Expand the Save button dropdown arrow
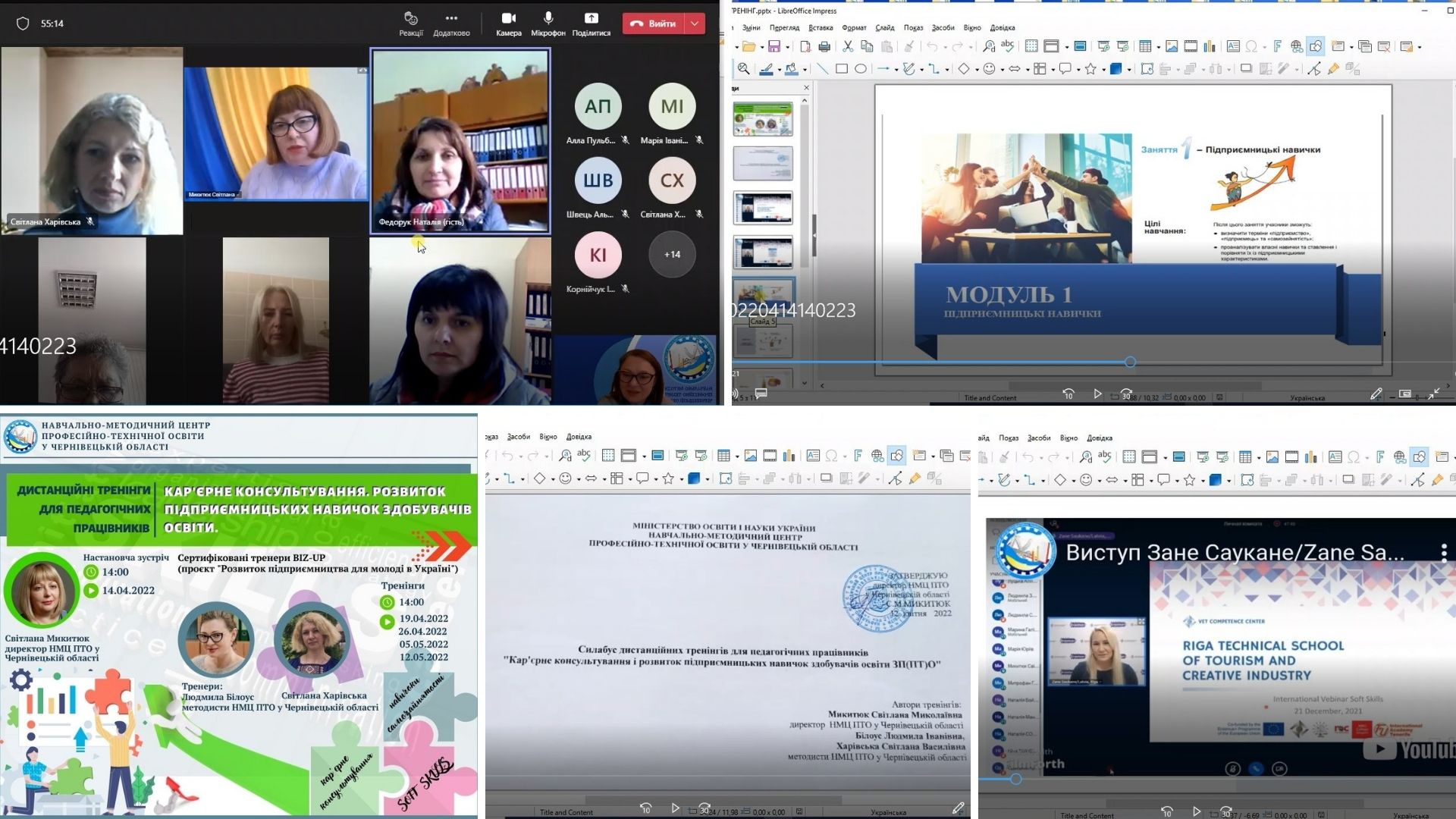Viewport: 1456px width, 819px height. 786,48
